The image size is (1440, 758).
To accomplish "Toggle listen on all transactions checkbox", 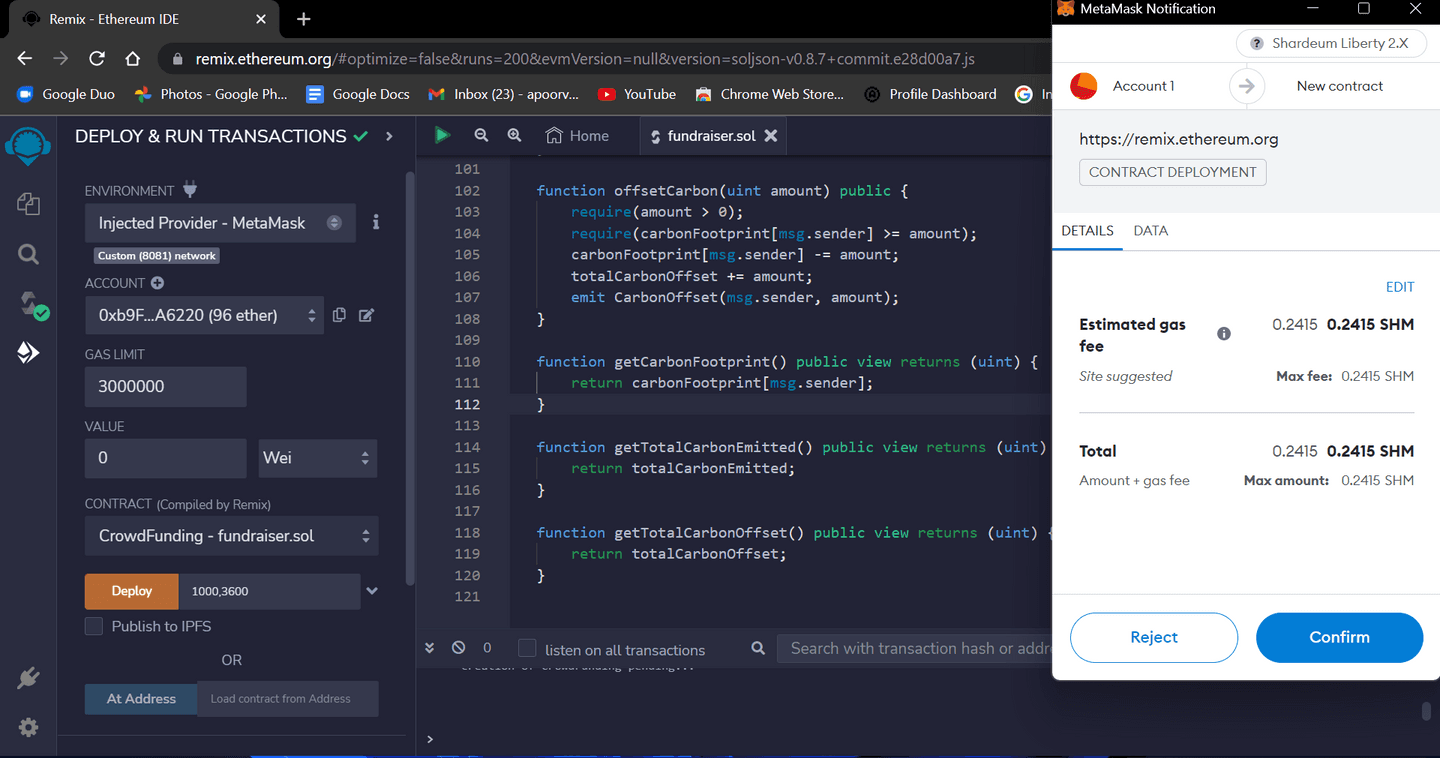I will (527, 649).
